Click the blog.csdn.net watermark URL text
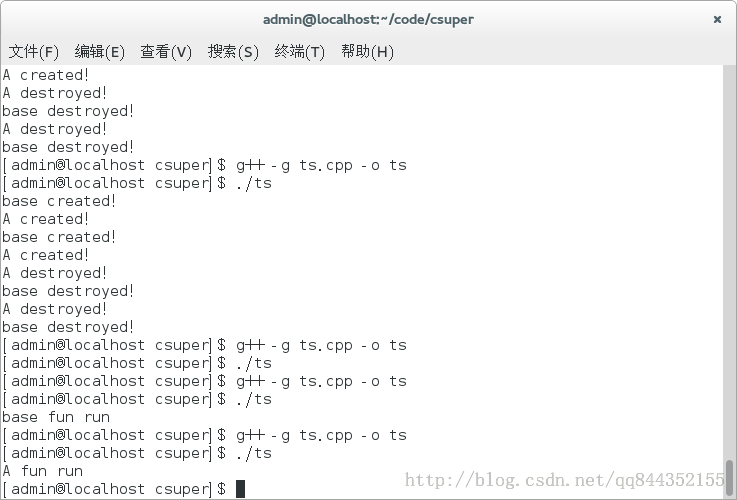Viewport: 737px width, 500px height. 564,480
